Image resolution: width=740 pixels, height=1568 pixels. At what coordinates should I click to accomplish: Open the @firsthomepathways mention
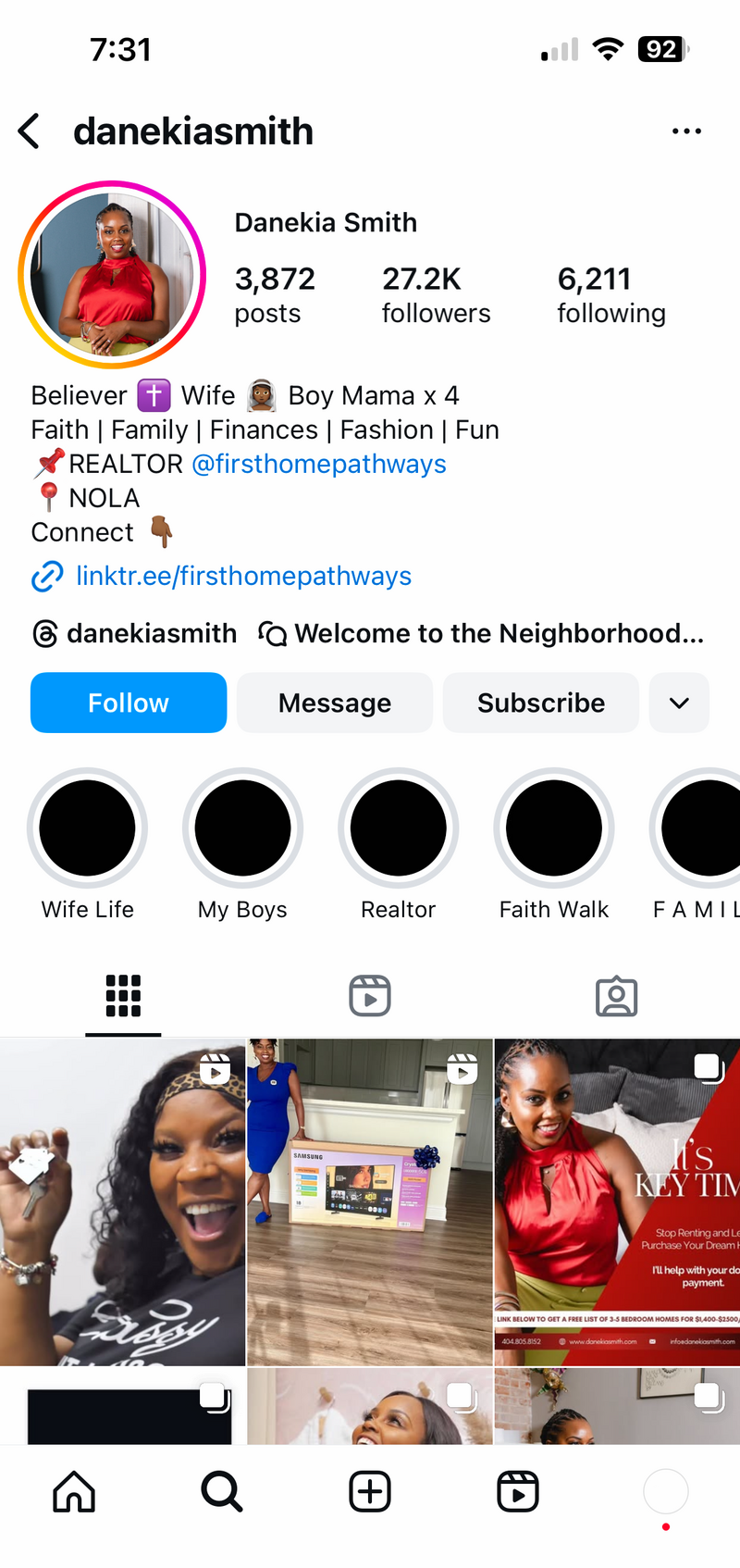319,464
